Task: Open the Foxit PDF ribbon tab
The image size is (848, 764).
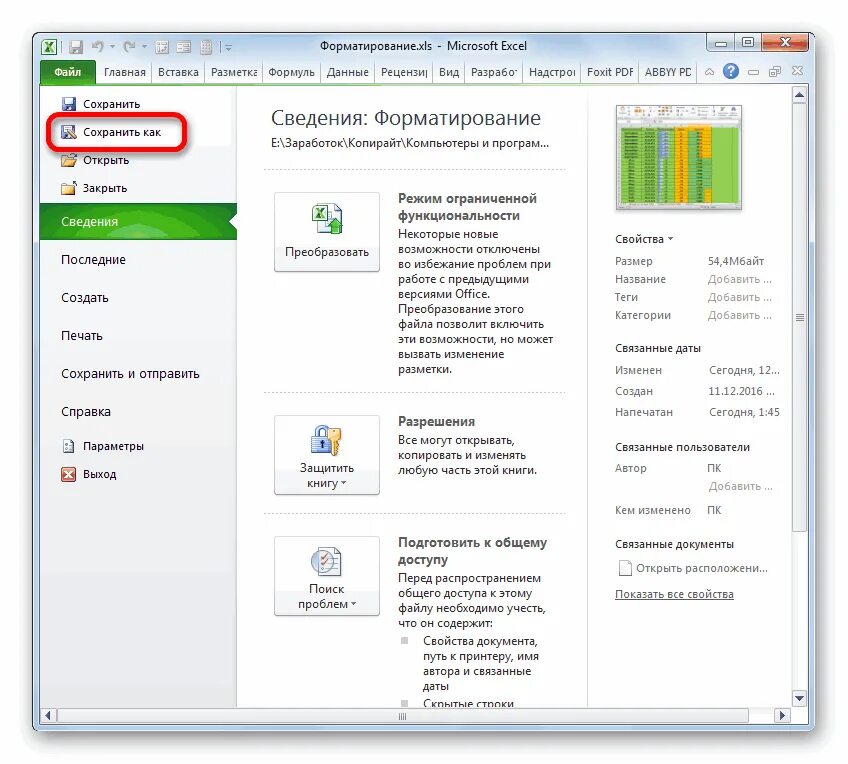Action: coord(610,72)
